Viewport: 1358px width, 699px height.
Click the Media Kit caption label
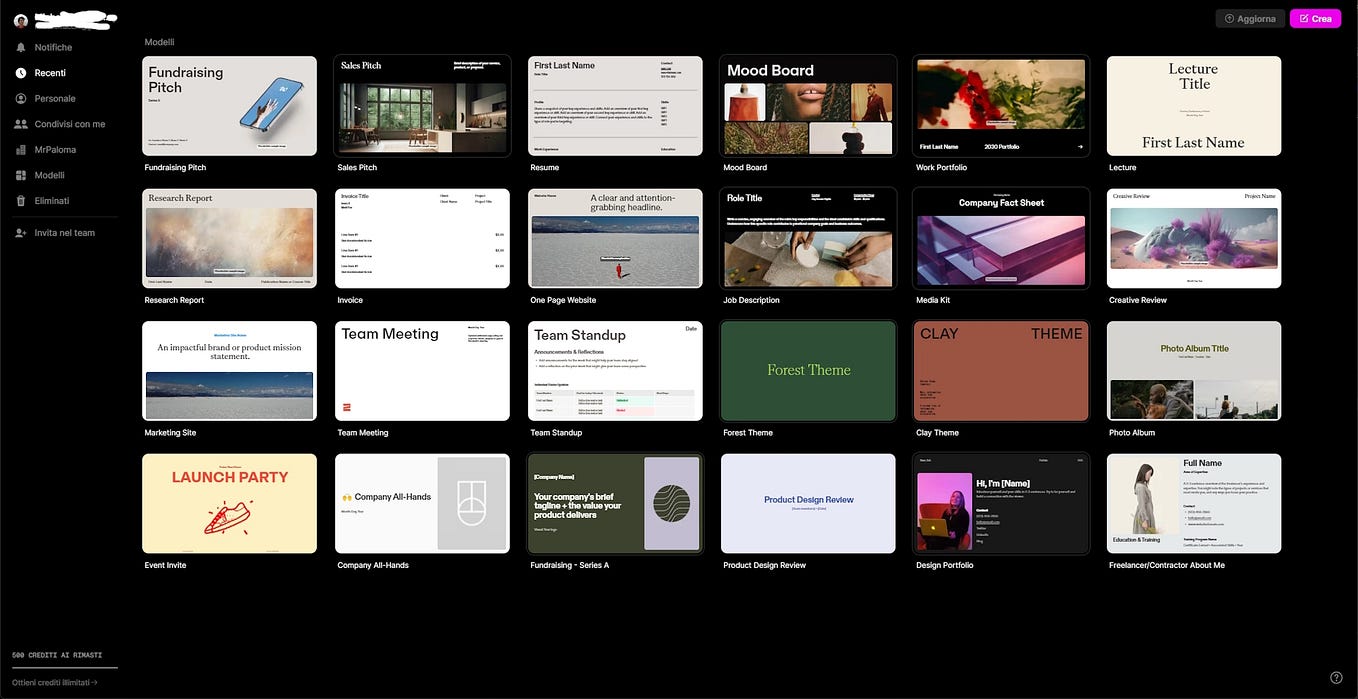tap(933, 300)
